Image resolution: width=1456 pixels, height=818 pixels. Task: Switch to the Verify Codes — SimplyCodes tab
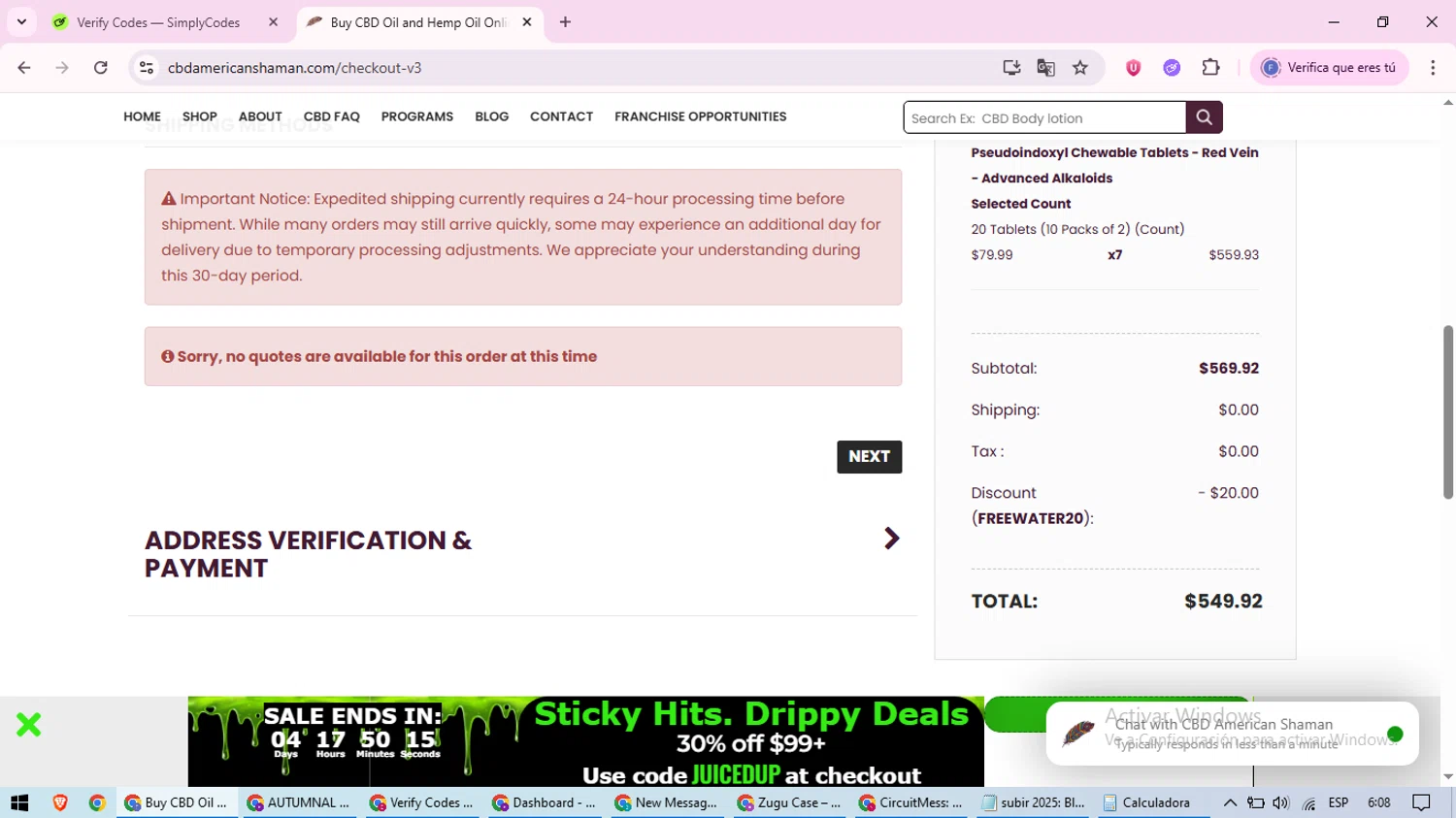coord(157,21)
